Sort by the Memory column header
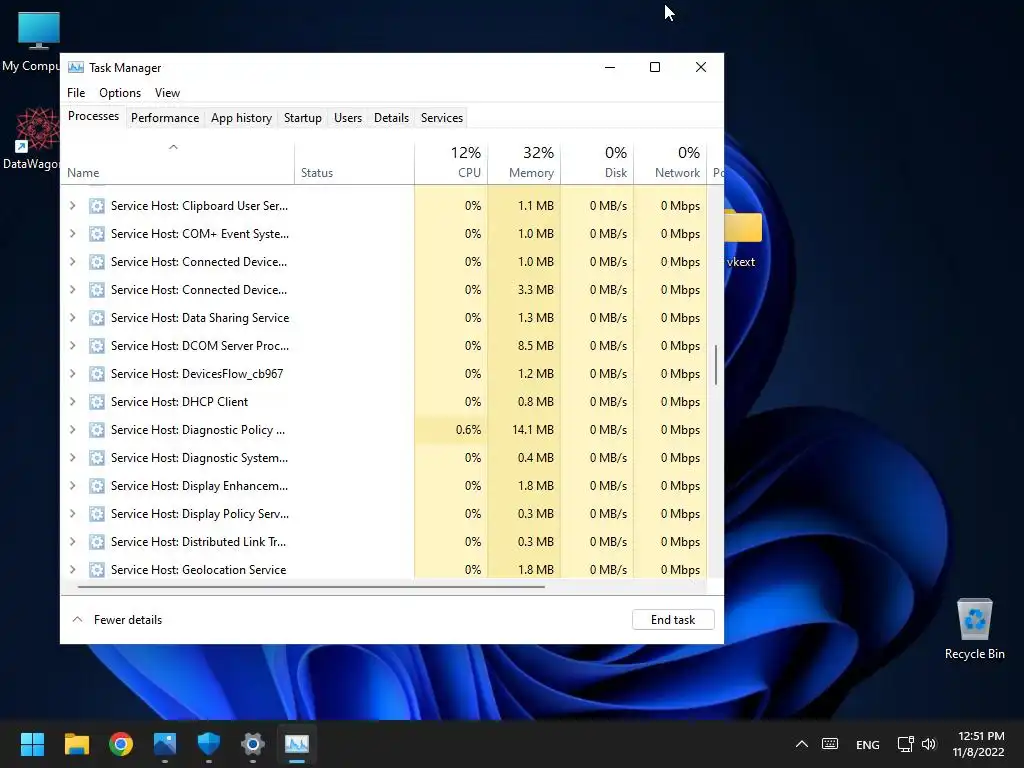1024x768 pixels. 524,163
